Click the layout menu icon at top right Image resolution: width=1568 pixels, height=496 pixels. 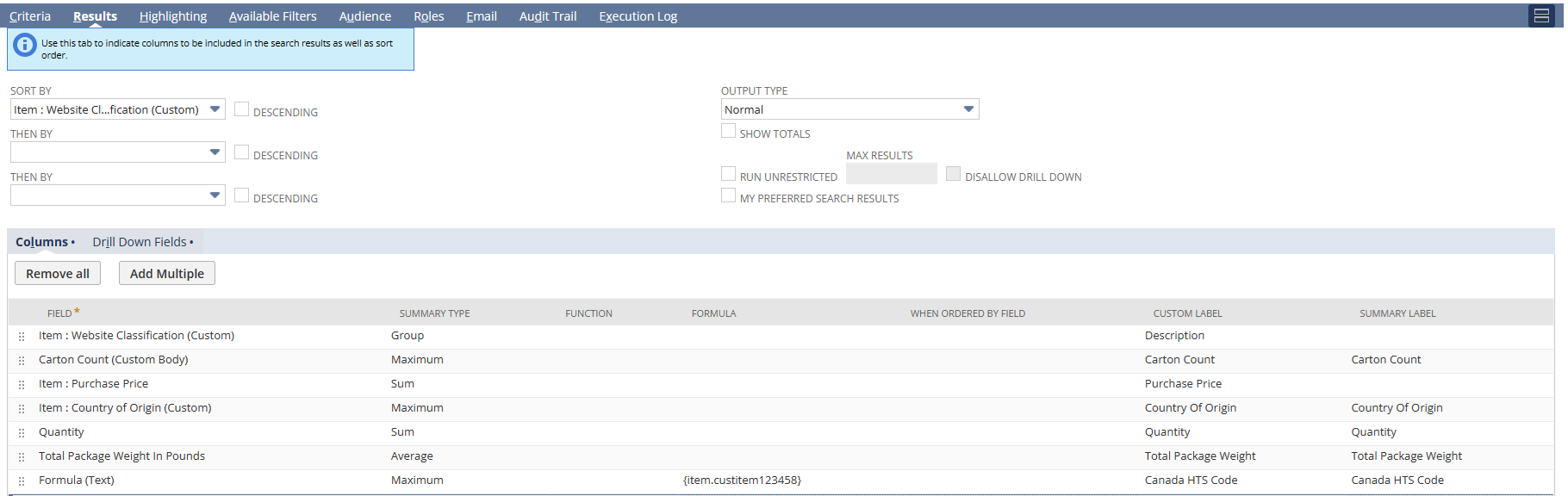[1541, 15]
